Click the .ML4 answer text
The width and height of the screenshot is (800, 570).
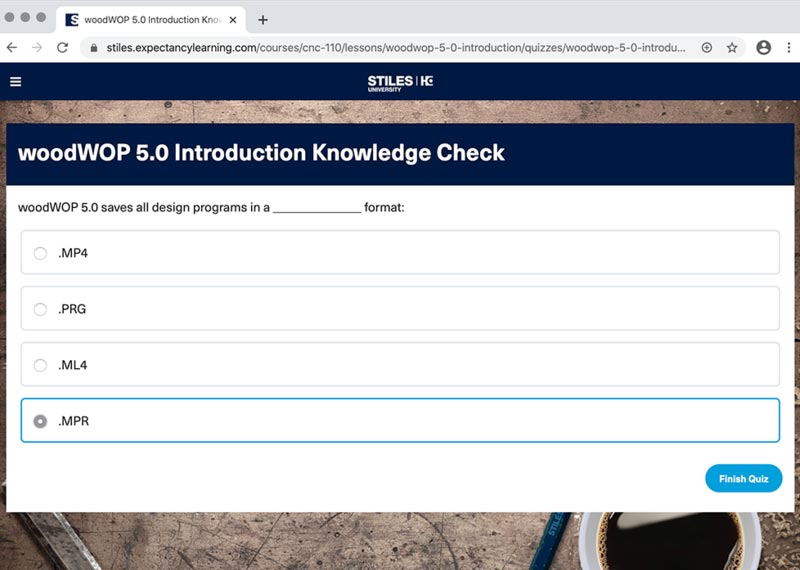(72, 365)
